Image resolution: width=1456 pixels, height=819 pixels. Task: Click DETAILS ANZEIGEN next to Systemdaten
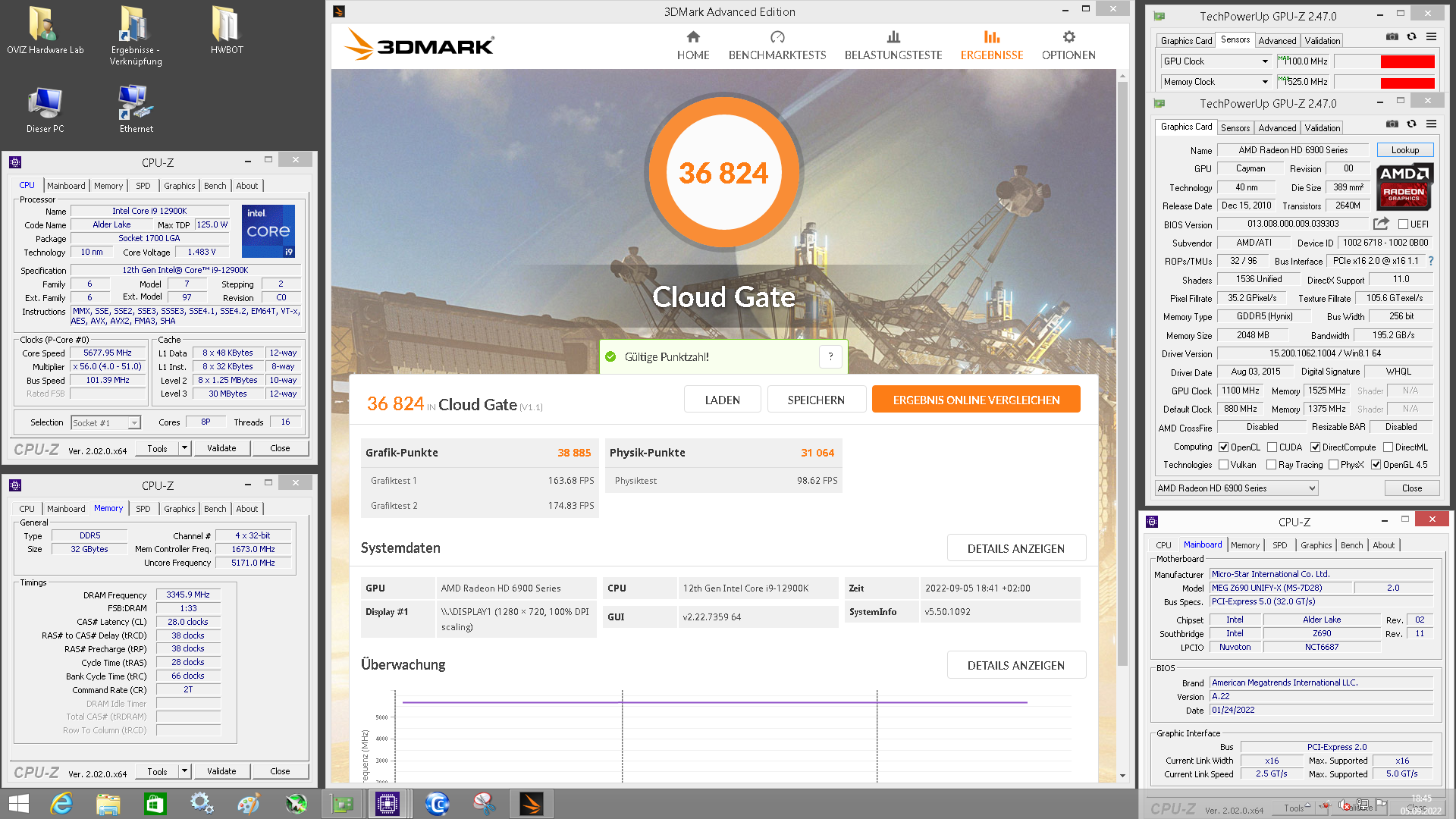coord(1016,548)
